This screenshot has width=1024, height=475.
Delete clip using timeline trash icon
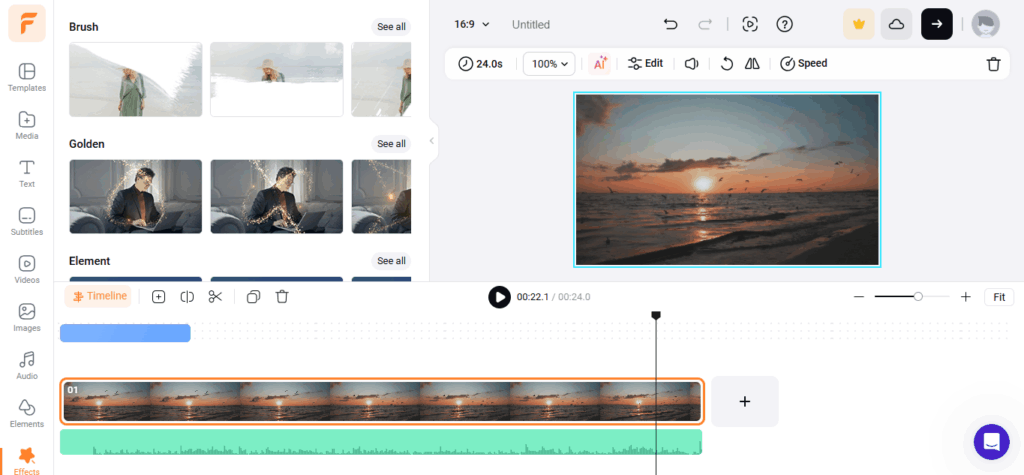click(x=281, y=297)
